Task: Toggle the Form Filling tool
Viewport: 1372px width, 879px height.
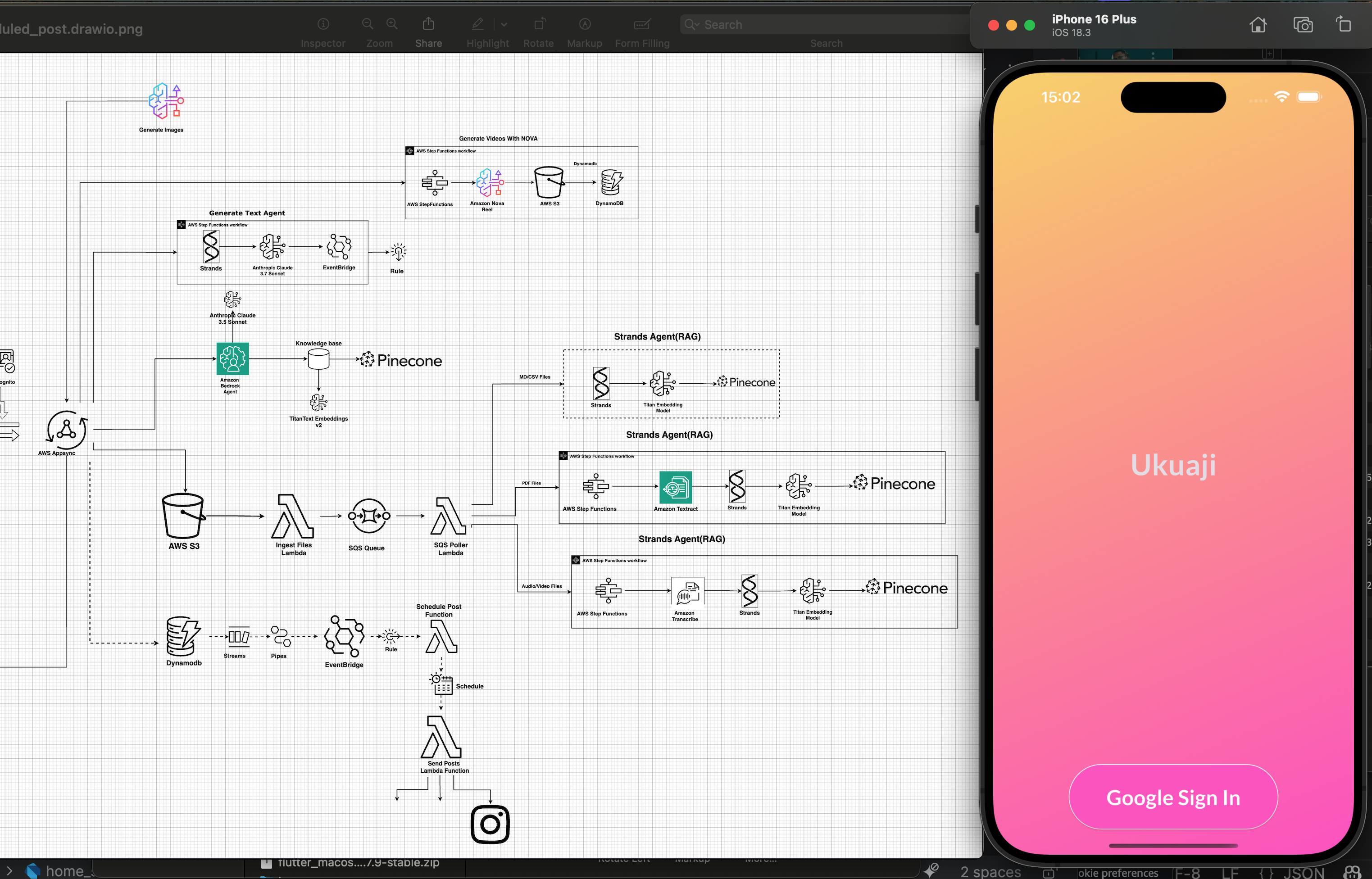Action: coord(642,24)
